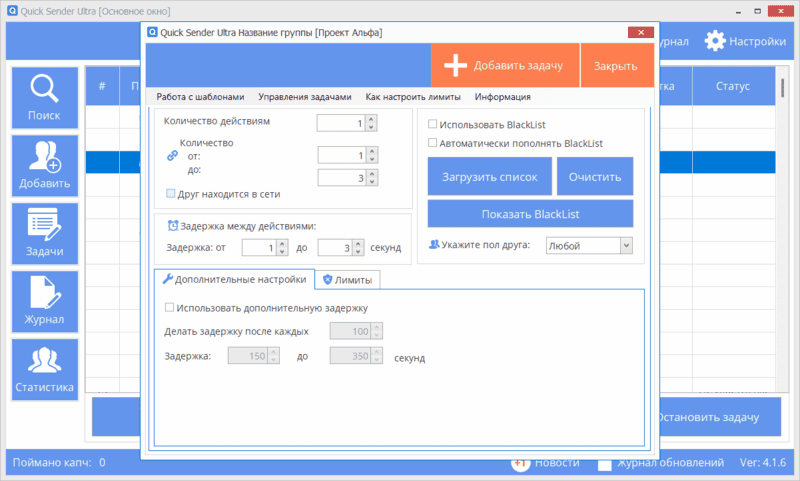Image resolution: width=800 pixels, height=481 pixels.
Task: Click the Загрузить список button
Action: pyautogui.click(x=490, y=176)
